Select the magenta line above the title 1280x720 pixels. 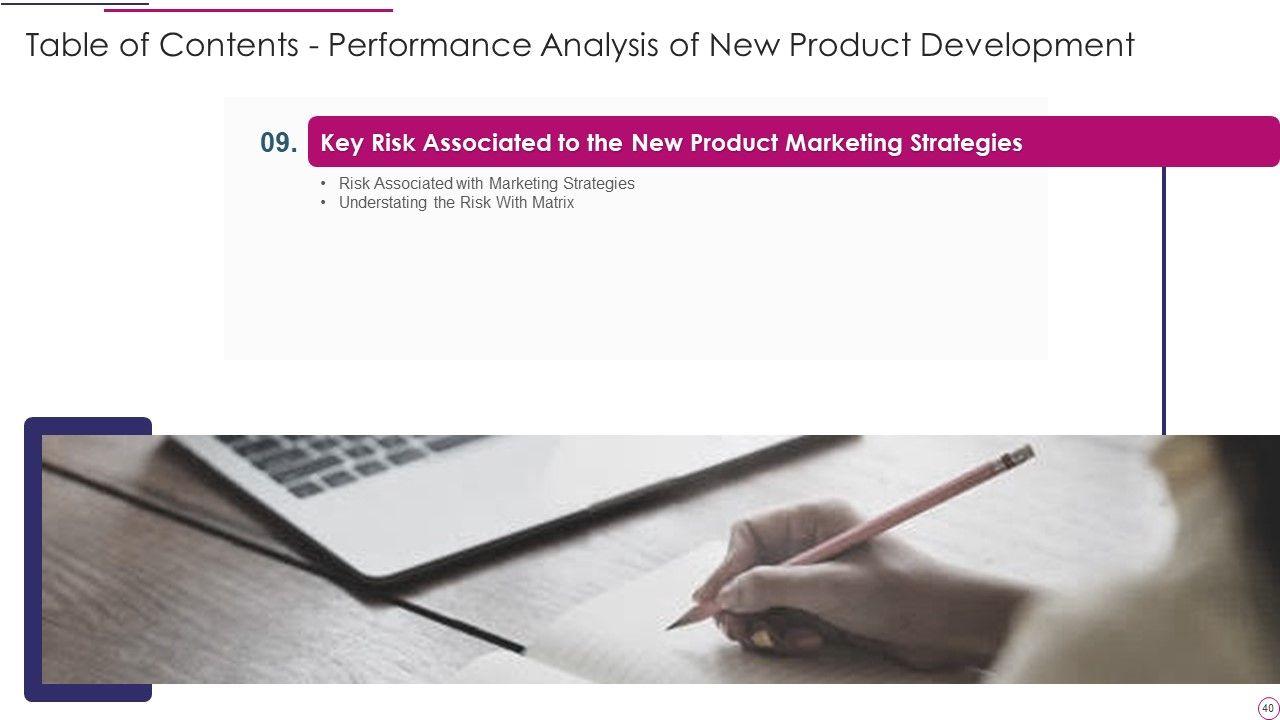[x=248, y=10]
